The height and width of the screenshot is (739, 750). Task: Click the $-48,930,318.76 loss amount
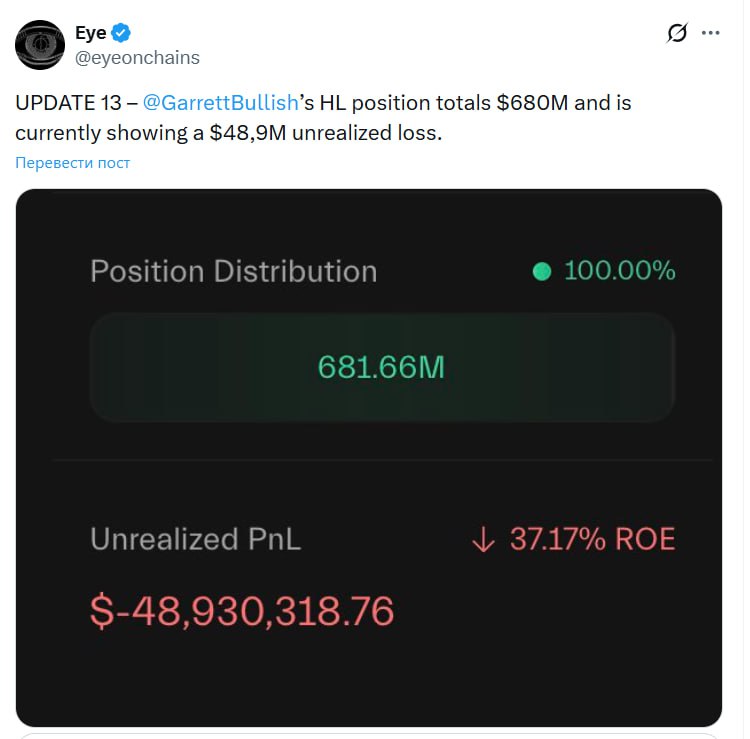pos(242,610)
